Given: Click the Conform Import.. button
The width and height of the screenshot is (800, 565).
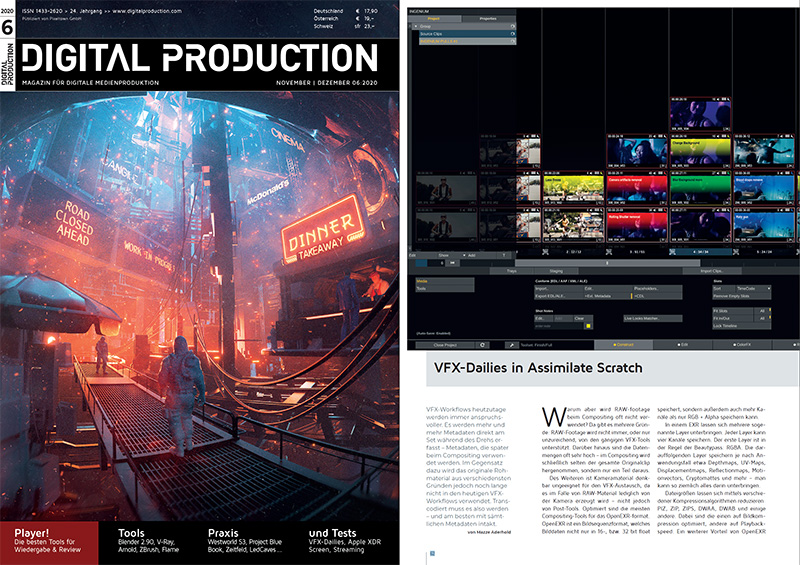Looking at the screenshot, I should pyautogui.click(x=559, y=288).
